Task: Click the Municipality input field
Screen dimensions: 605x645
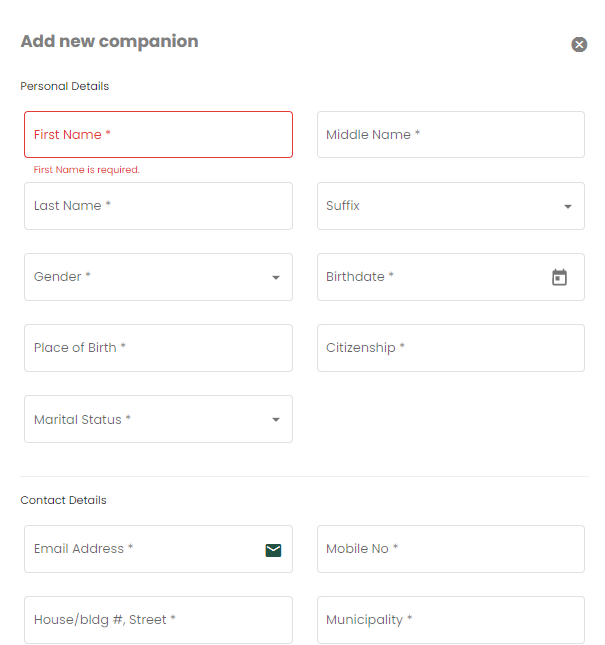Action: pyautogui.click(x=450, y=620)
